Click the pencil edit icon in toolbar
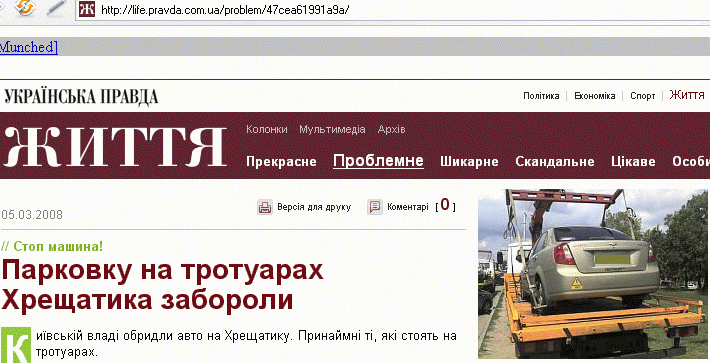Viewport: 710px width, 363px height. pos(57,6)
